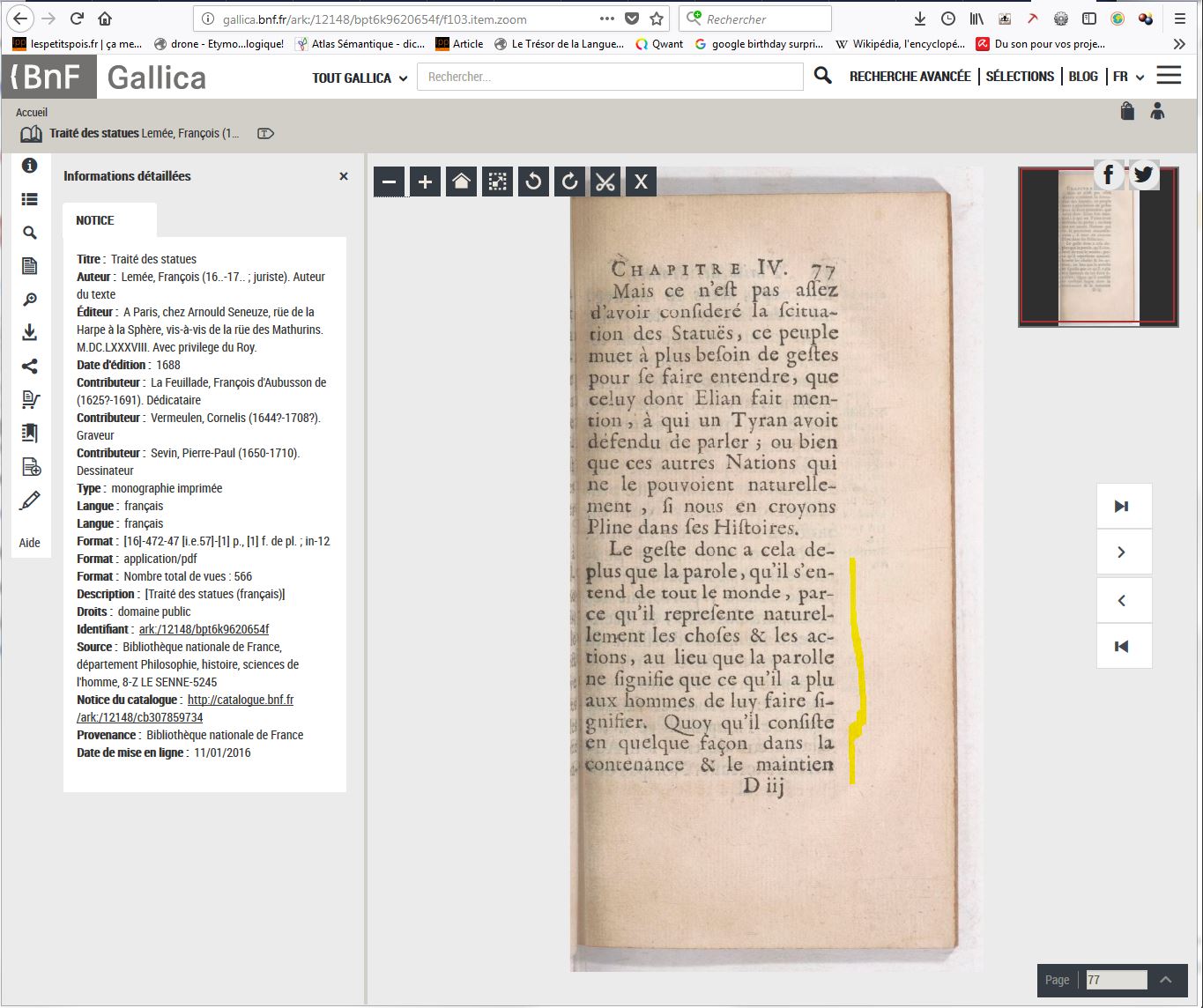Click the Gallica search magnifier button
Viewport: 1203px width, 1008px height.
point(823,76)
